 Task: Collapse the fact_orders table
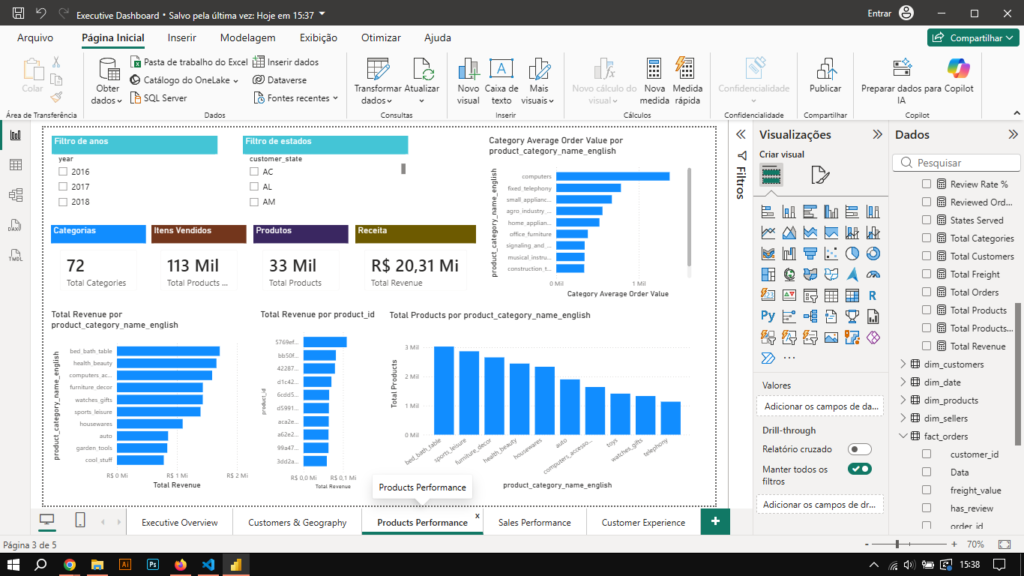[904, 436]
